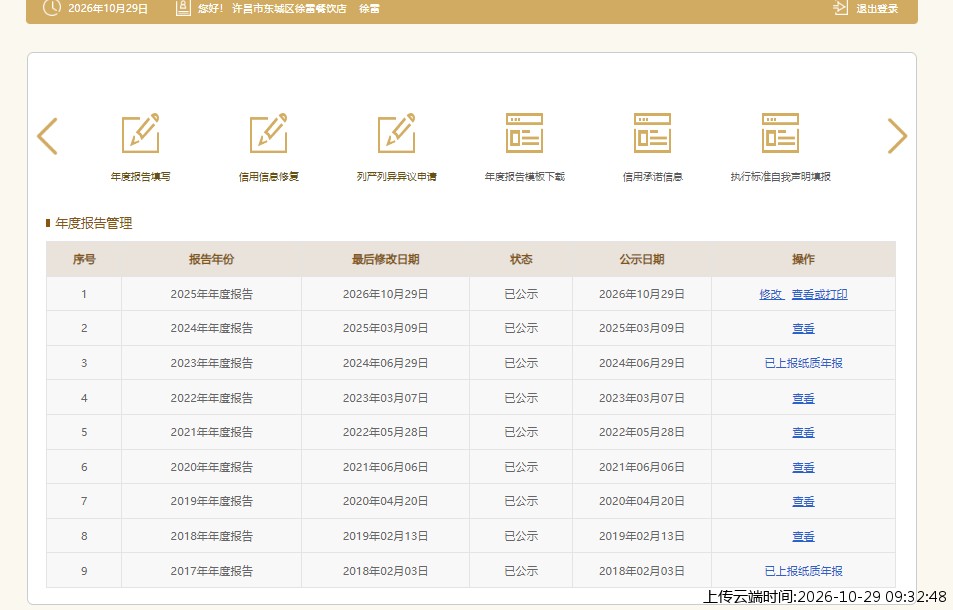Click the 公示日期 column header
The image size is (953, 610).
[642, 259]
